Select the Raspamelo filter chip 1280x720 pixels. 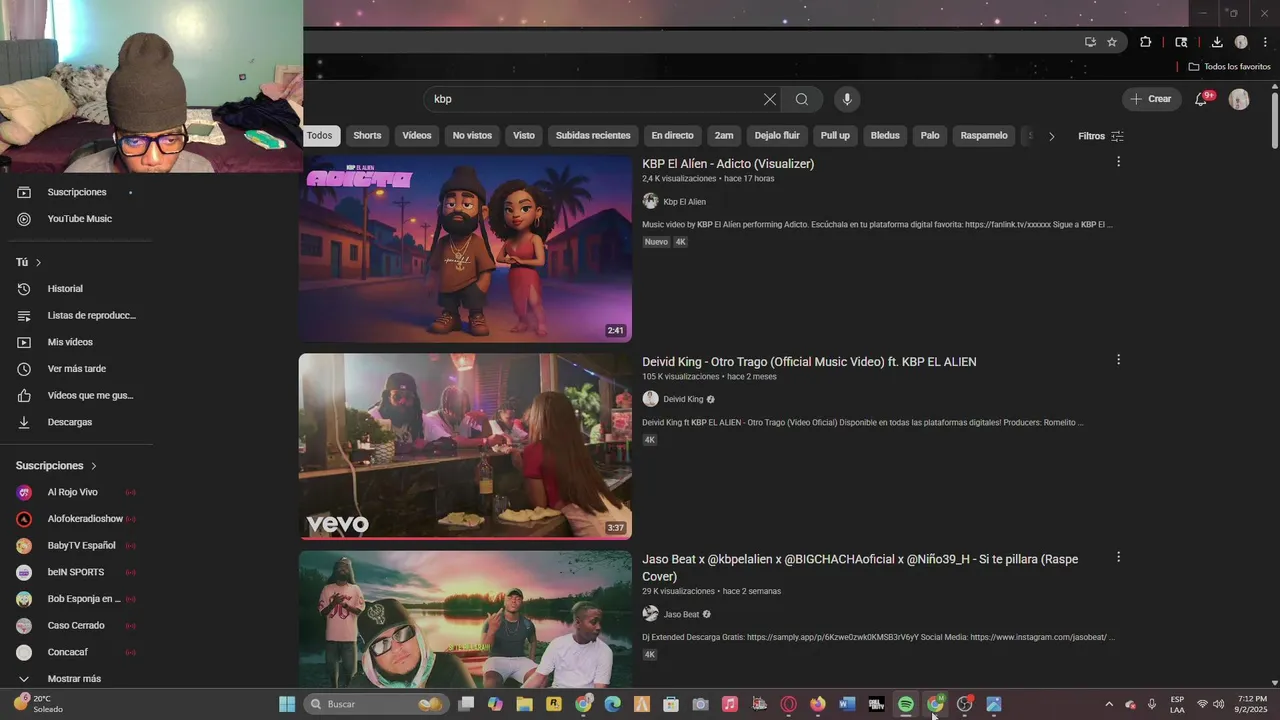click(984, 136)
